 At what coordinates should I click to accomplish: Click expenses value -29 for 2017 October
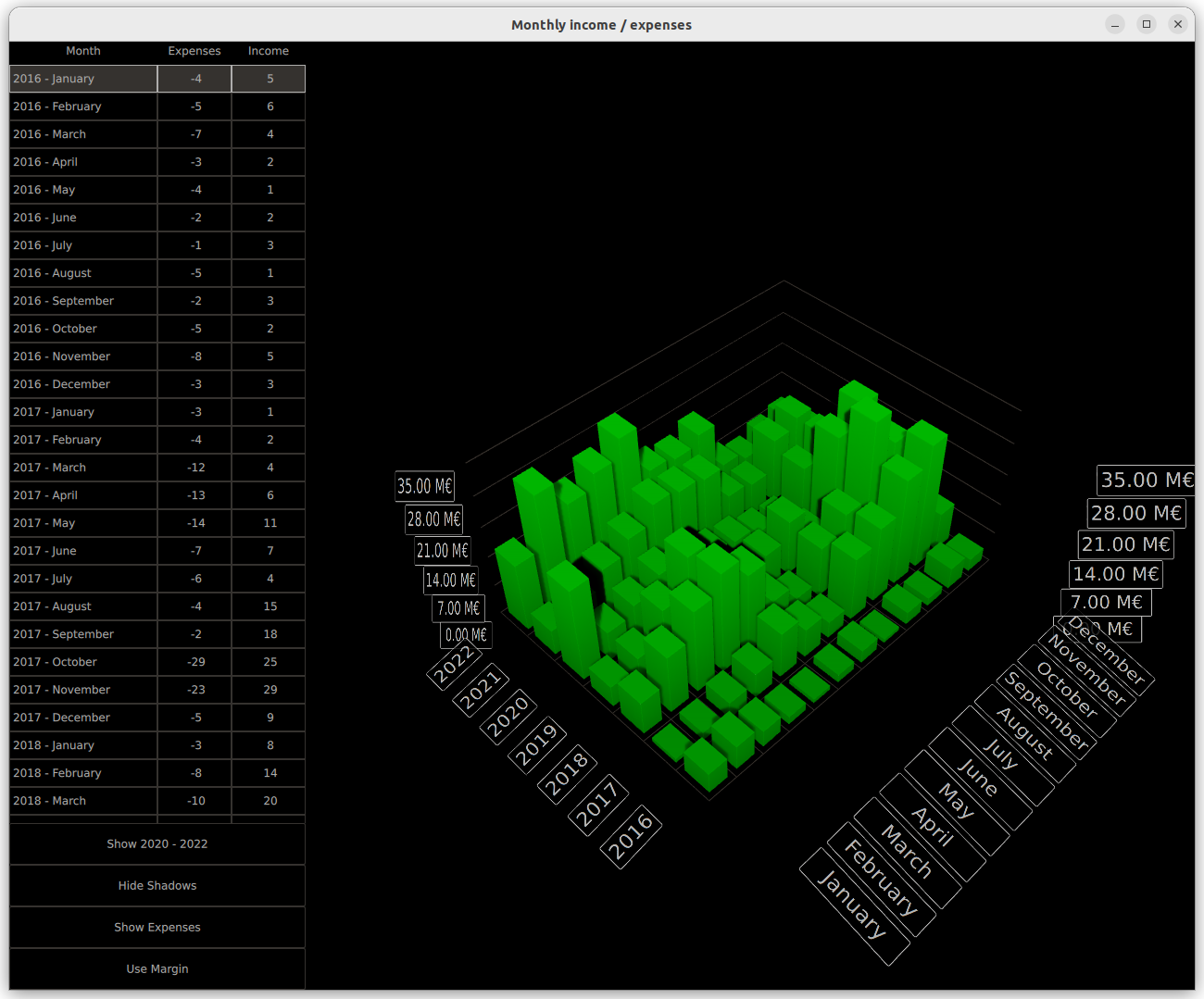point(194,662)
